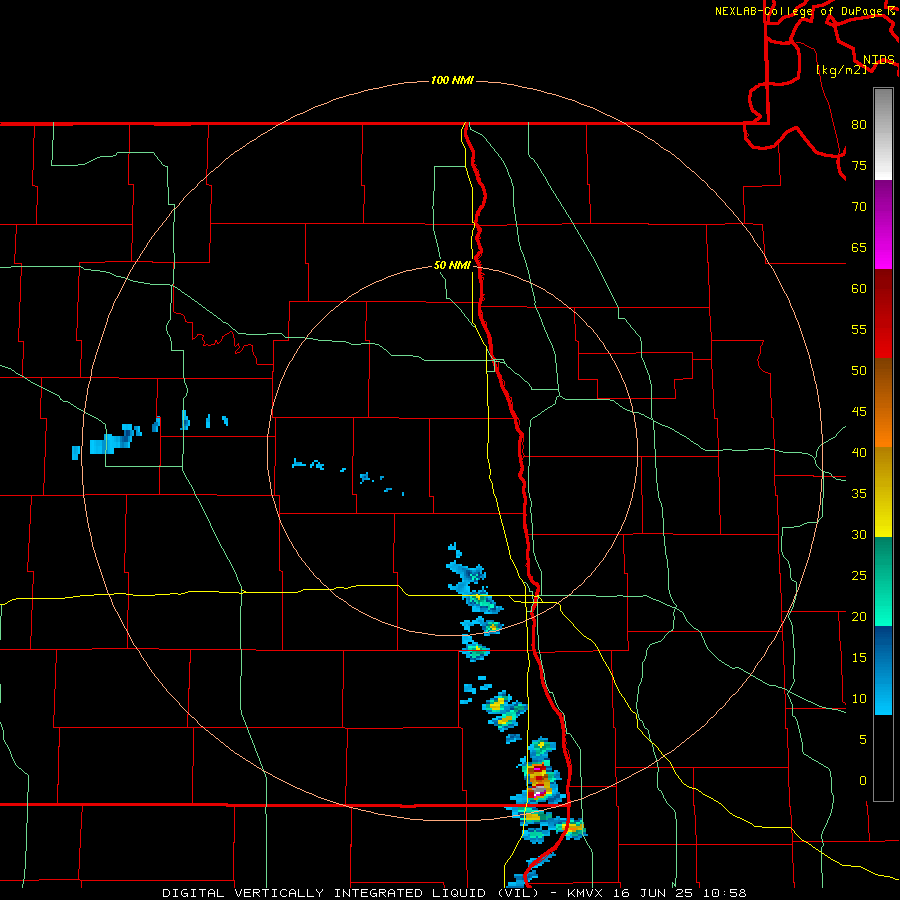
Task: Click the 20 value on the color scale
Action: 859,617
